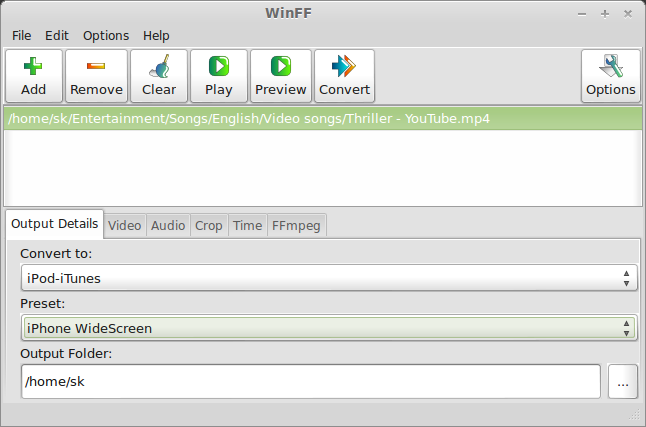Select the Time tab
Image resolution: width=646 pixels, height=427 pixels.
tap(247, 225)
